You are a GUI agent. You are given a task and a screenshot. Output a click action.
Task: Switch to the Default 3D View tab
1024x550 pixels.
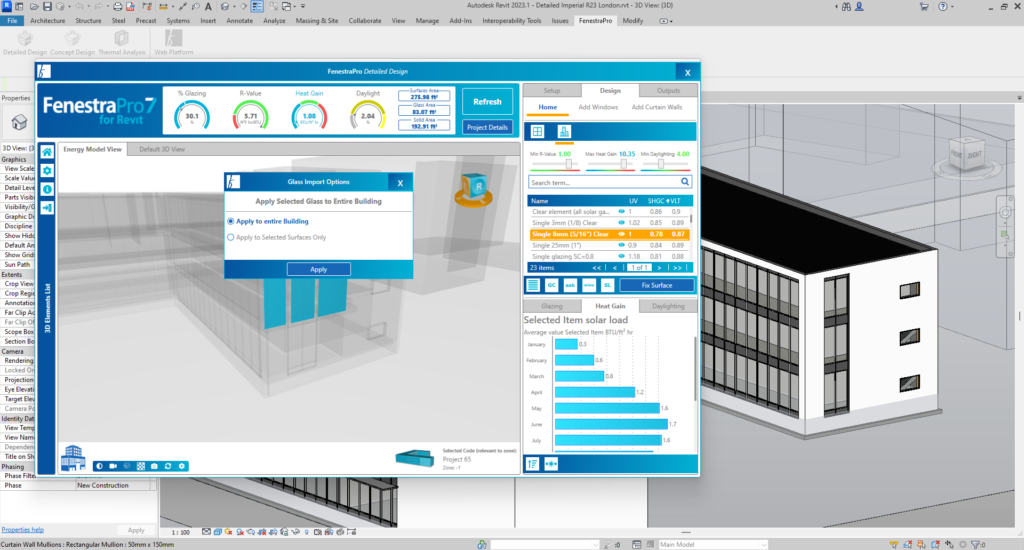(162, 149)
